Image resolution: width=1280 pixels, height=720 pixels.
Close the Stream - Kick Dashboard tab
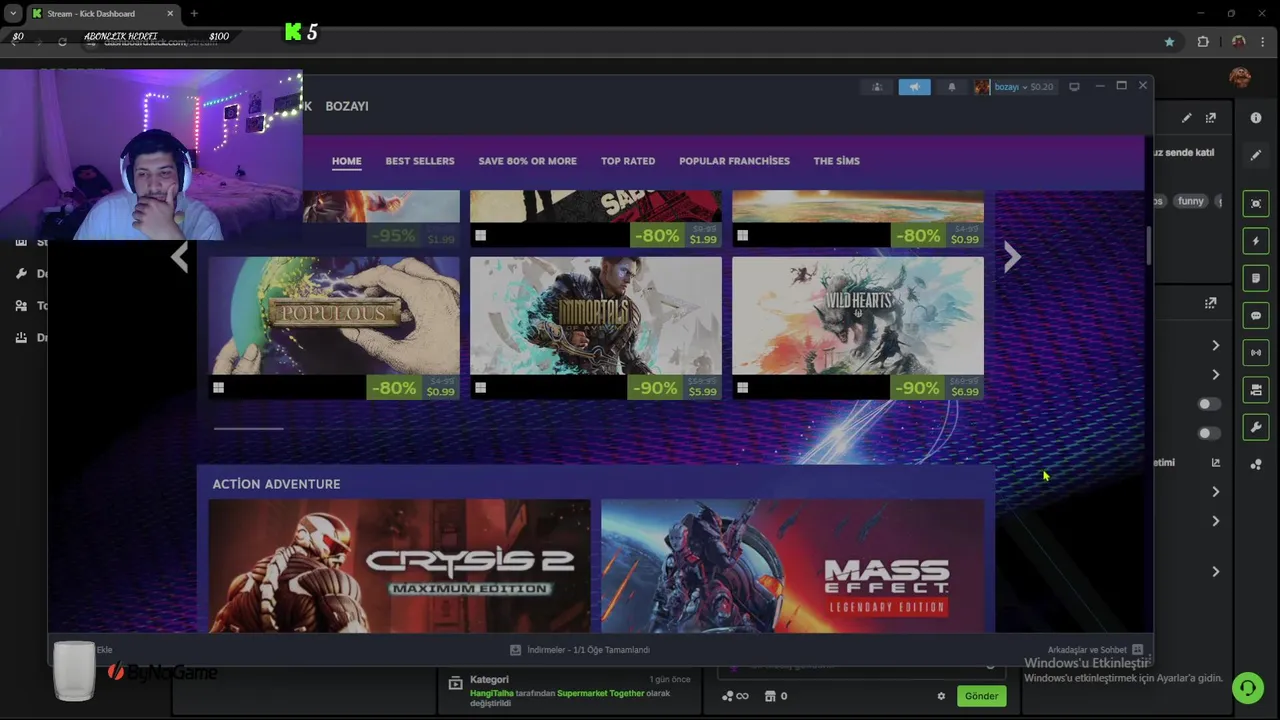(169, 13)
